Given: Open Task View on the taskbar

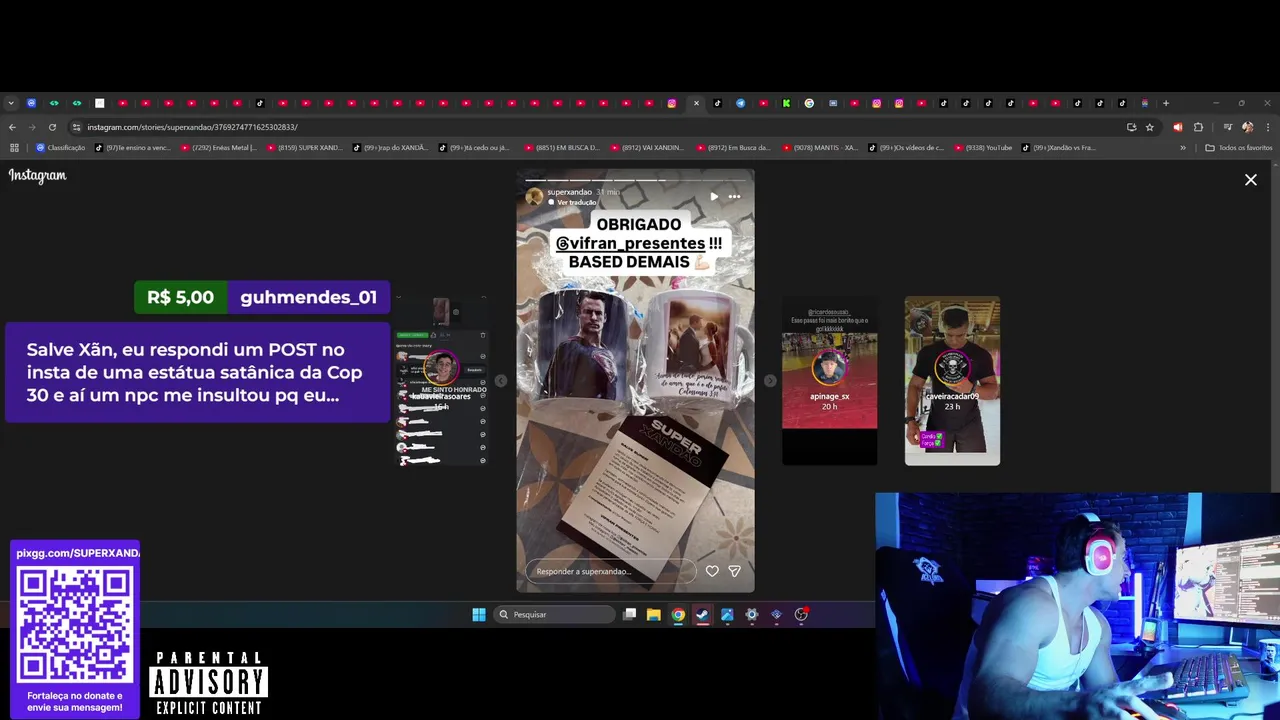Looking at the screenshot, I should [629, 614].
